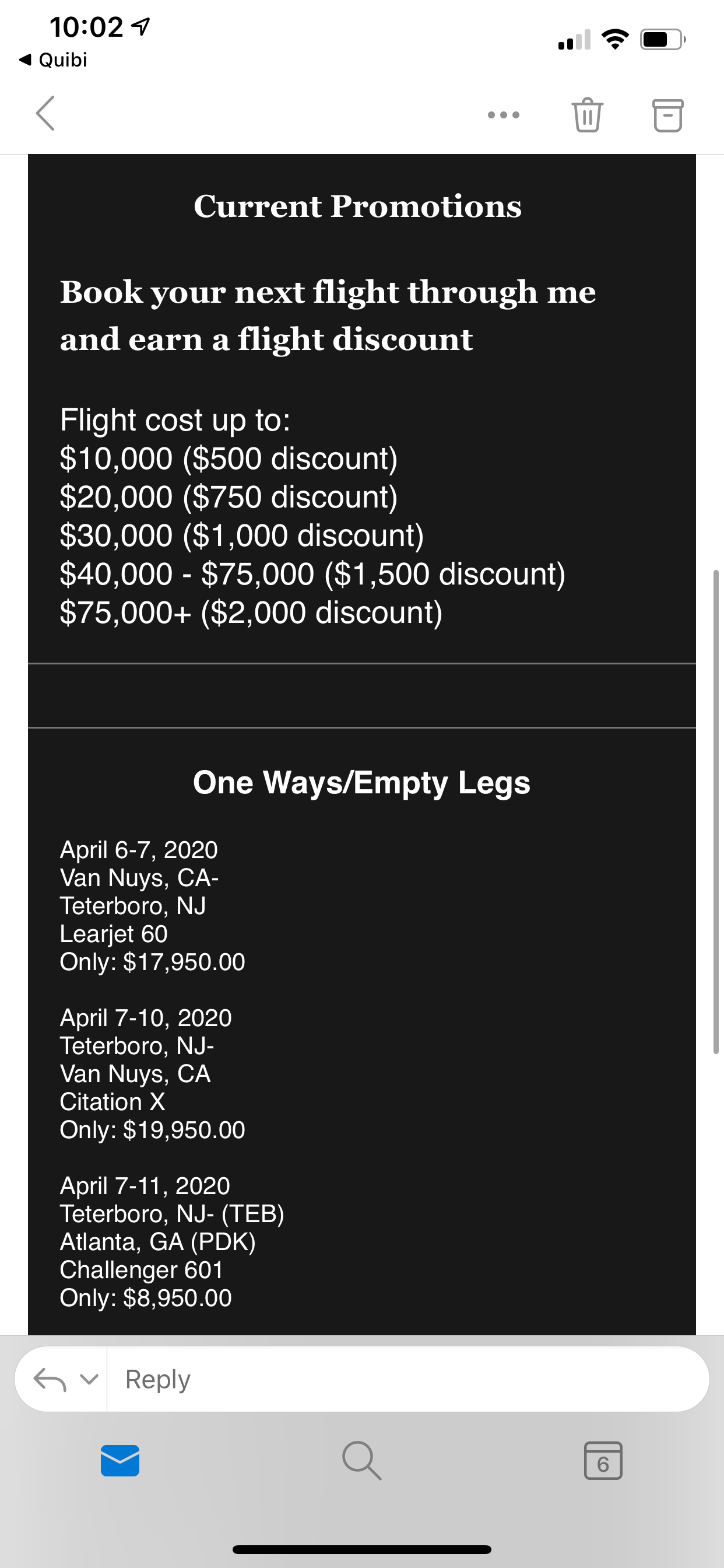Image resolution: width=724 pixels, height=1568 pixels.
Task: Tap the battery status icon
Action: [662, 40]
